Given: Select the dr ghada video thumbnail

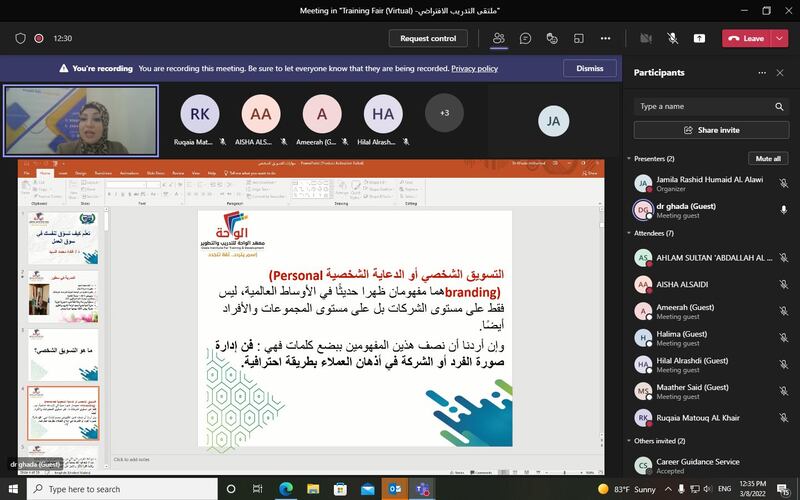Looking at the screenshot, I should (x=81, y=121).
